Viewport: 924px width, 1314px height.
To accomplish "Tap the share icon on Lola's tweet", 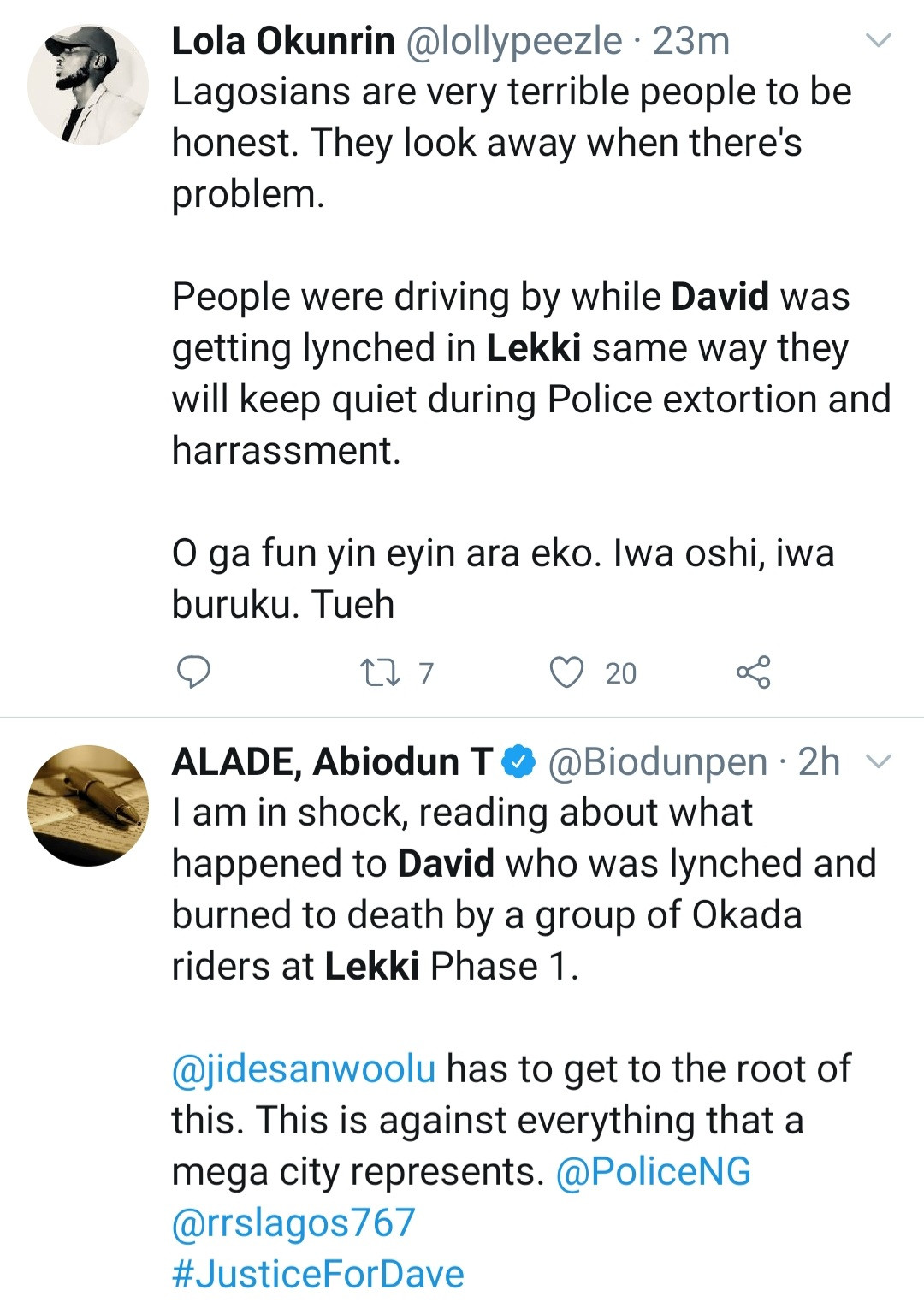I will [x=754, y=672].
